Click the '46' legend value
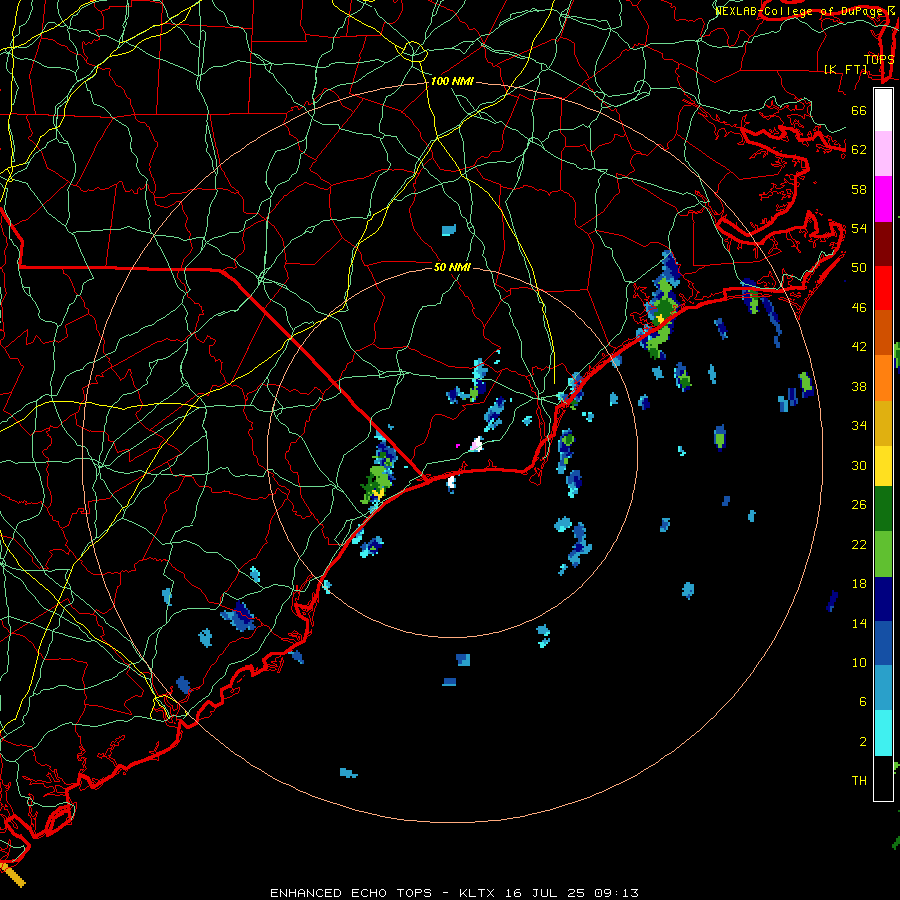 (859, 308)
